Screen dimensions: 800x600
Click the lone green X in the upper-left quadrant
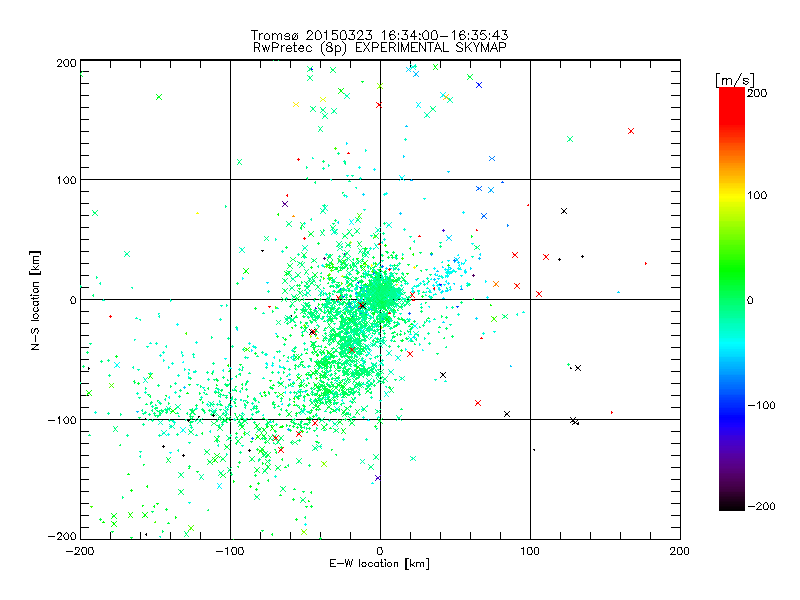(x=159, y=97)
